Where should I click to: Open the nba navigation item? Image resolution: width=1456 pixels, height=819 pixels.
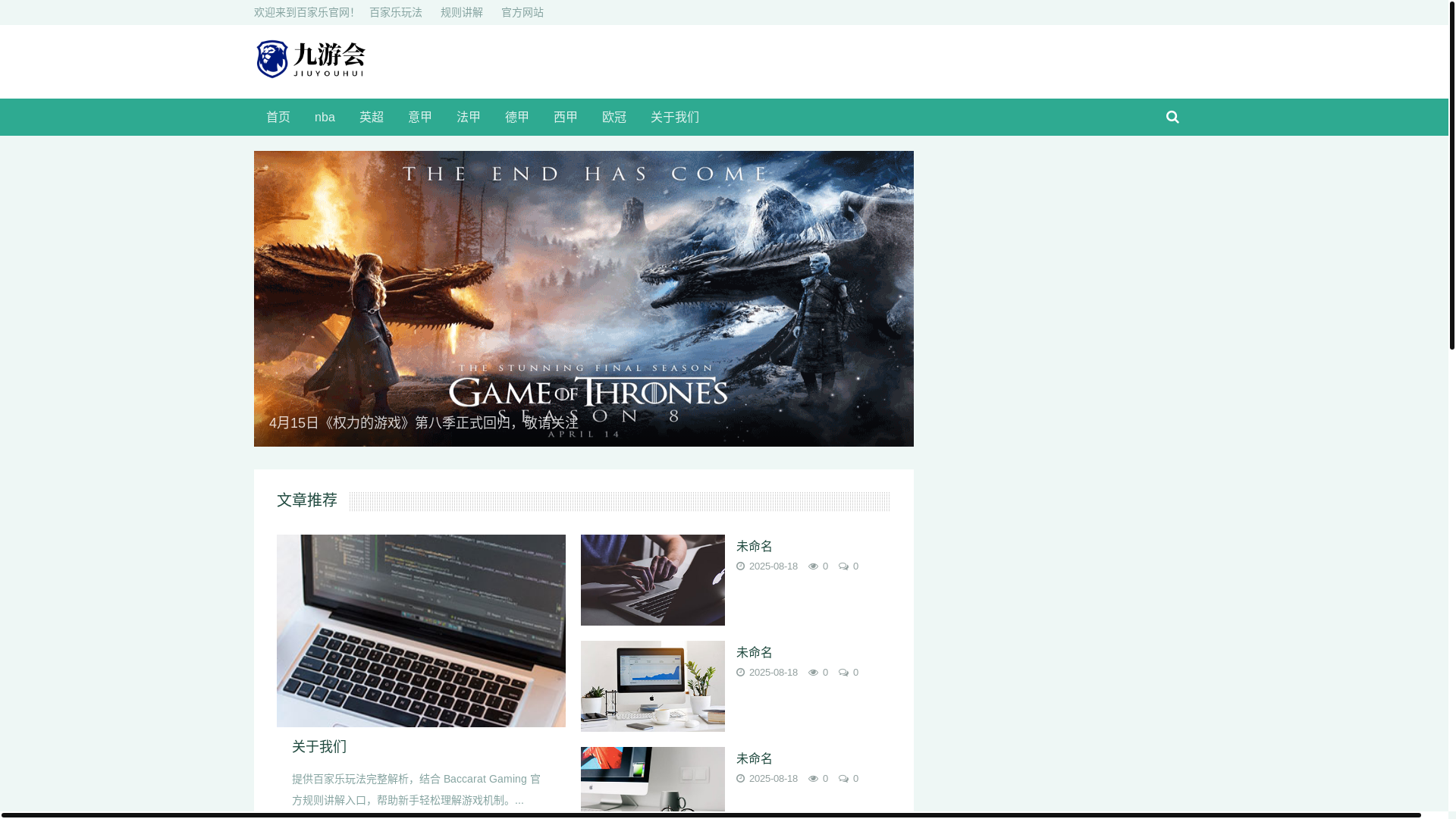pos(325,118)
